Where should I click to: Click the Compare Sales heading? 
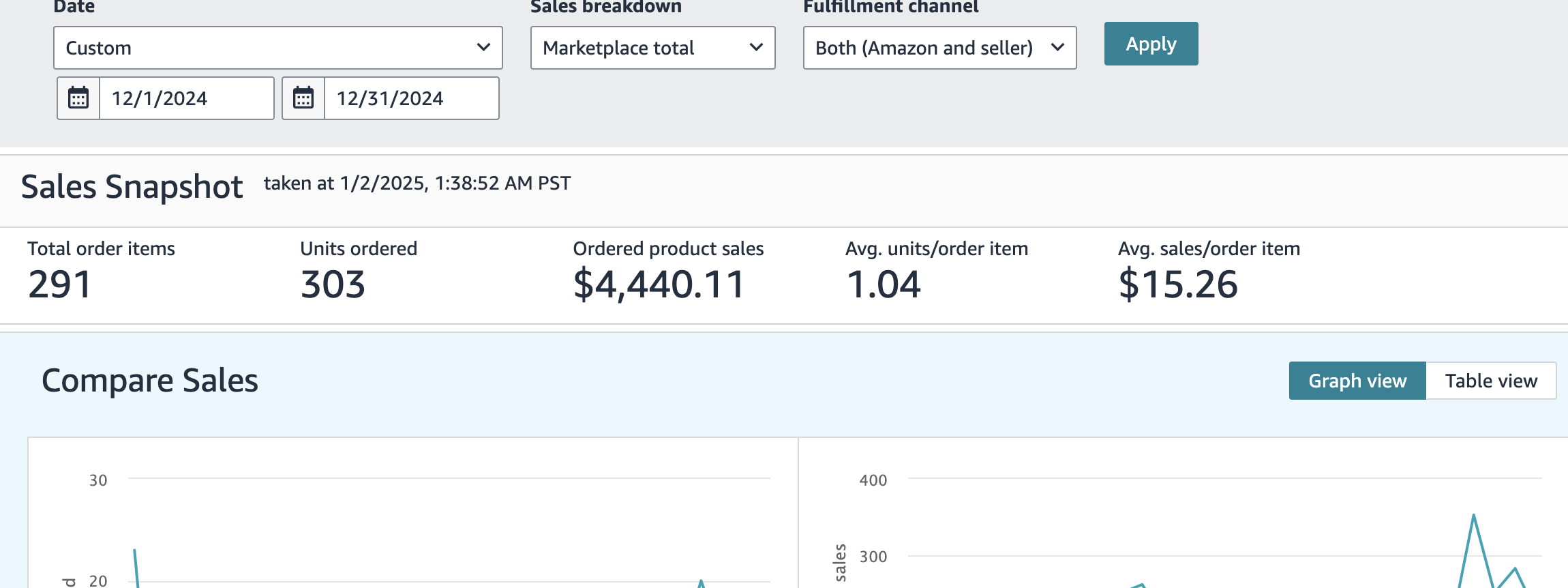pyautogui.click(x=150, y=381)
